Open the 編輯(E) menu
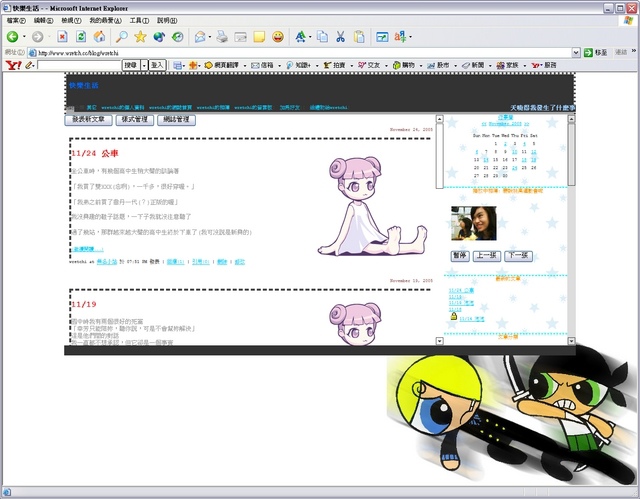 (43, 20)
